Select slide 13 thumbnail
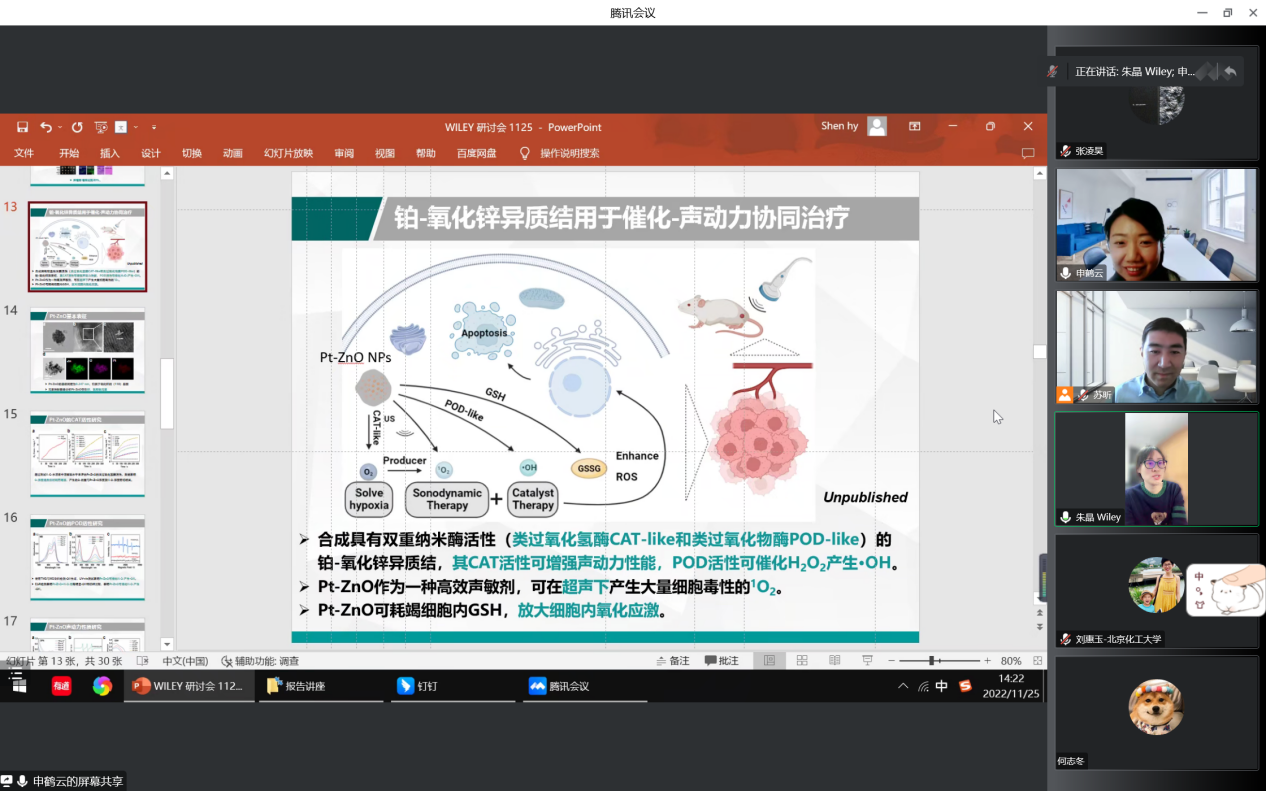Viewport: 1266px width, 791px height. (x=88, y=247)
